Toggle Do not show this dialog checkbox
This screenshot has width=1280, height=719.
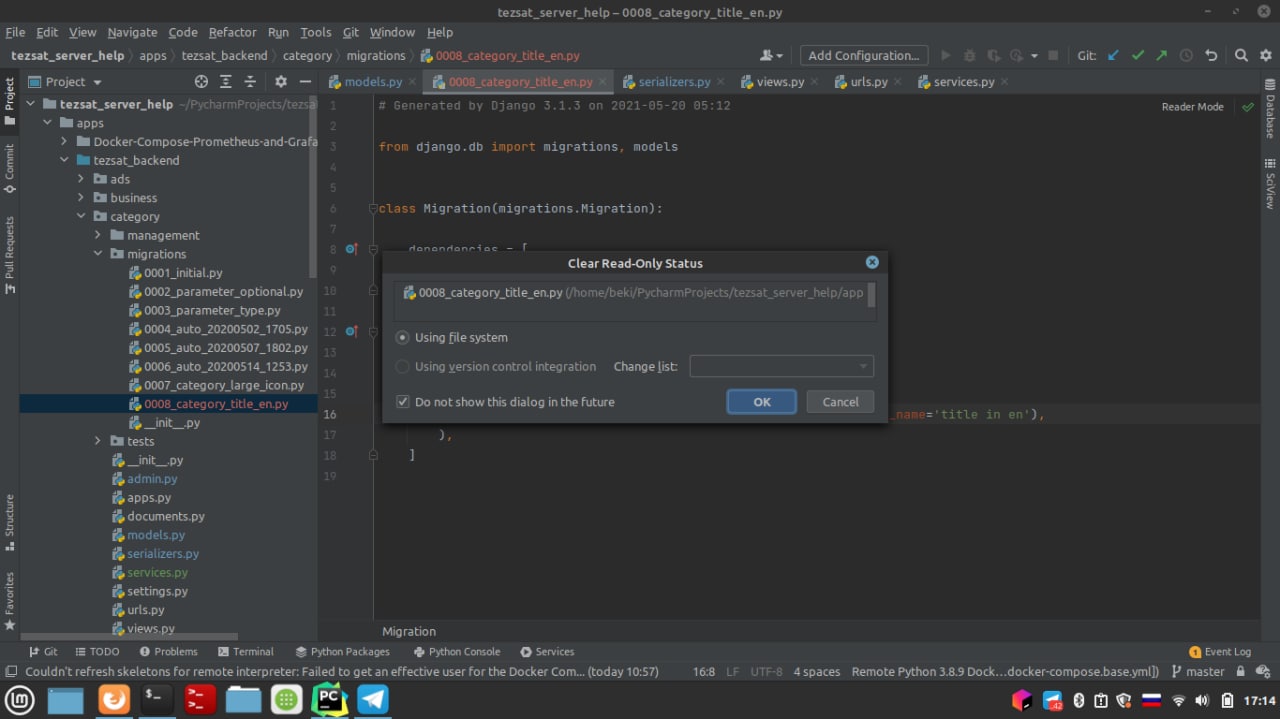[403, 402]
